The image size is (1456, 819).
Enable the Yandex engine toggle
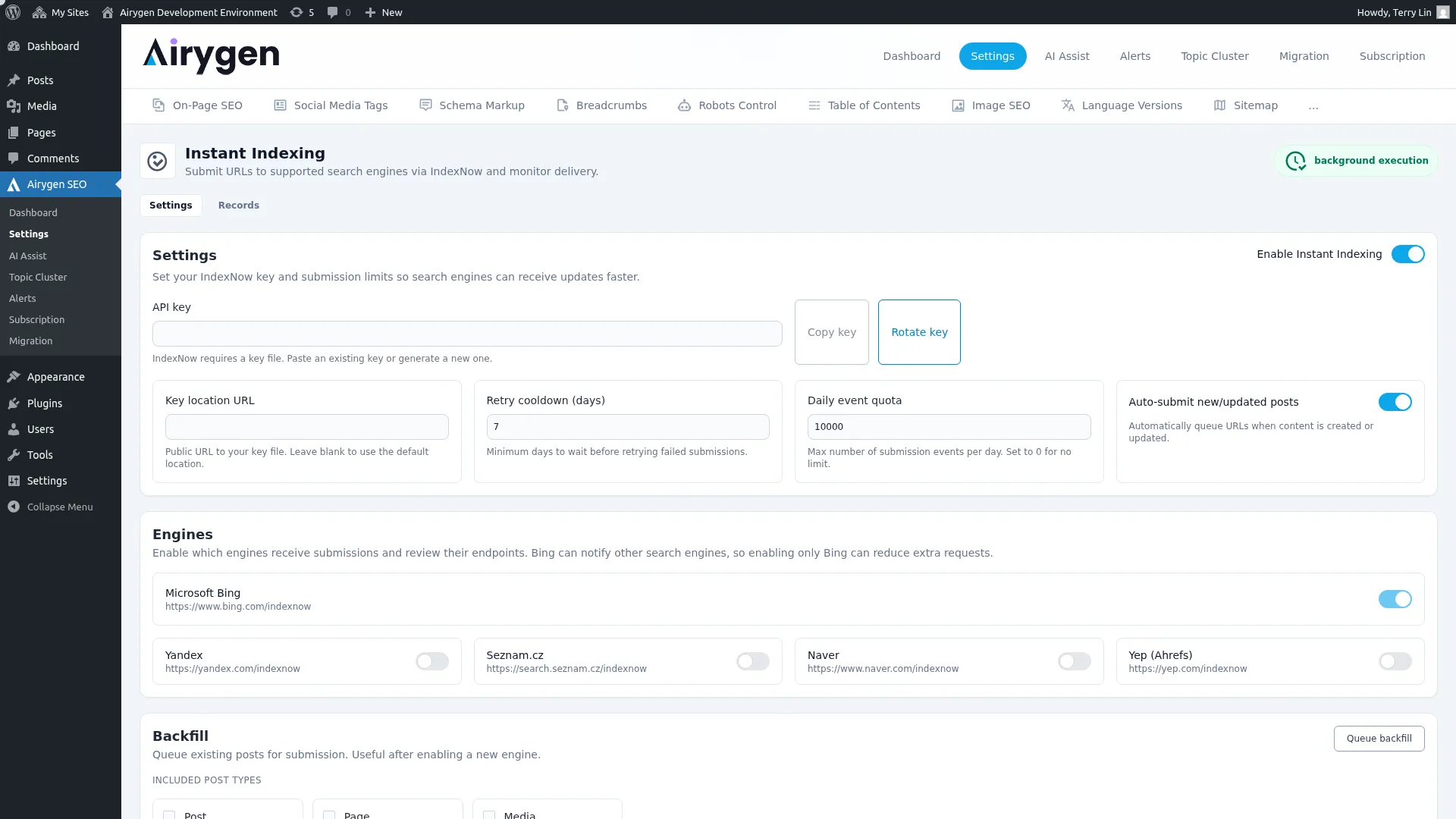432,661
